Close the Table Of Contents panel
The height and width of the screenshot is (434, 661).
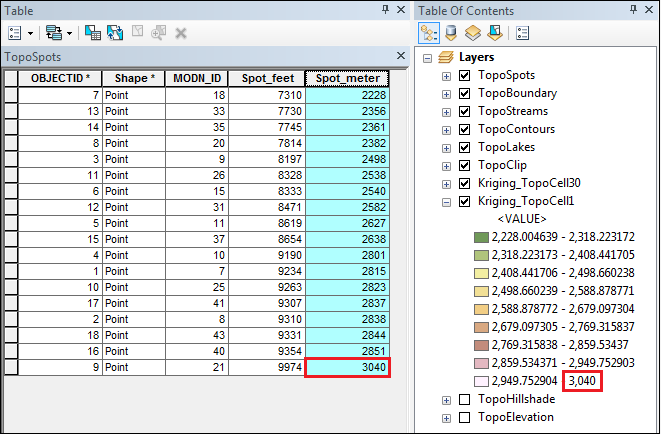[649, 10]
